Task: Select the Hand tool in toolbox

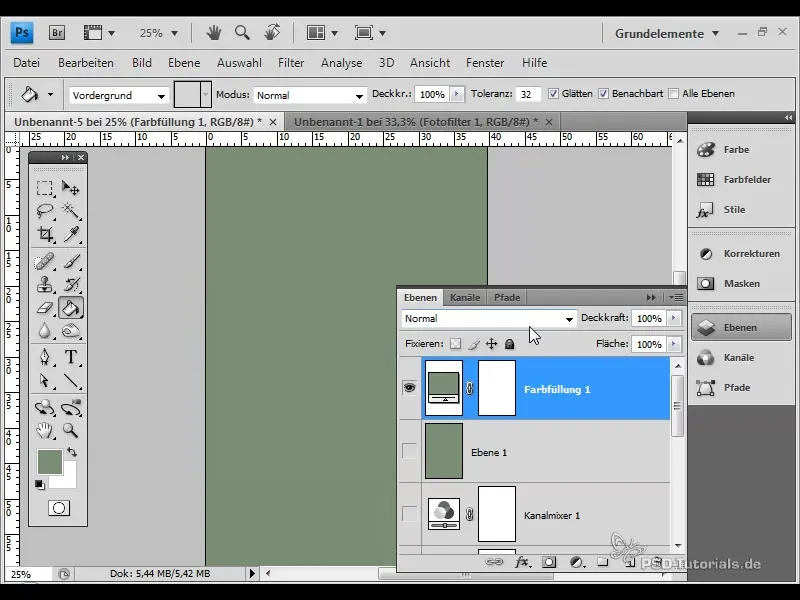Action: point(44,431)
